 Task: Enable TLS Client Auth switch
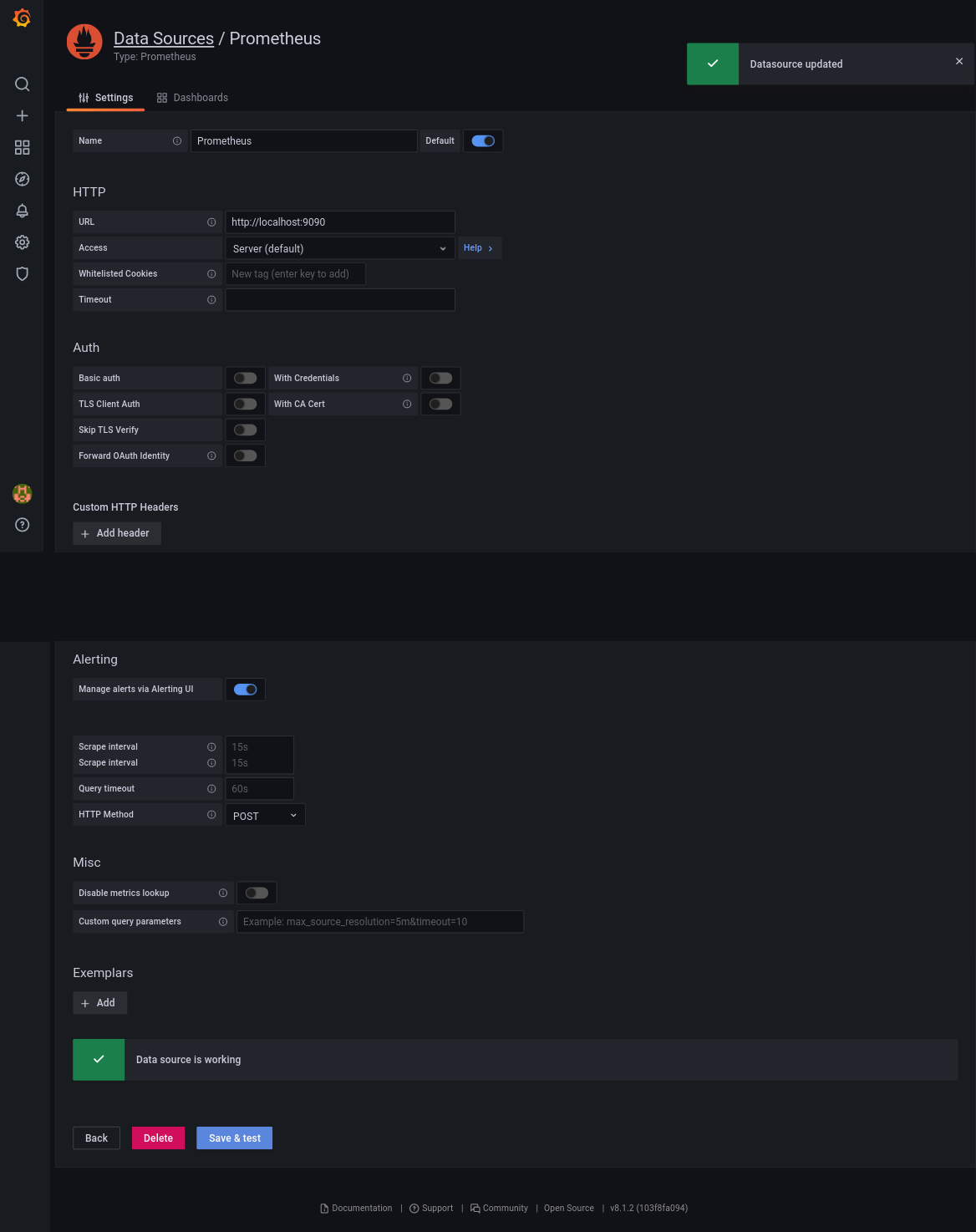246,405
